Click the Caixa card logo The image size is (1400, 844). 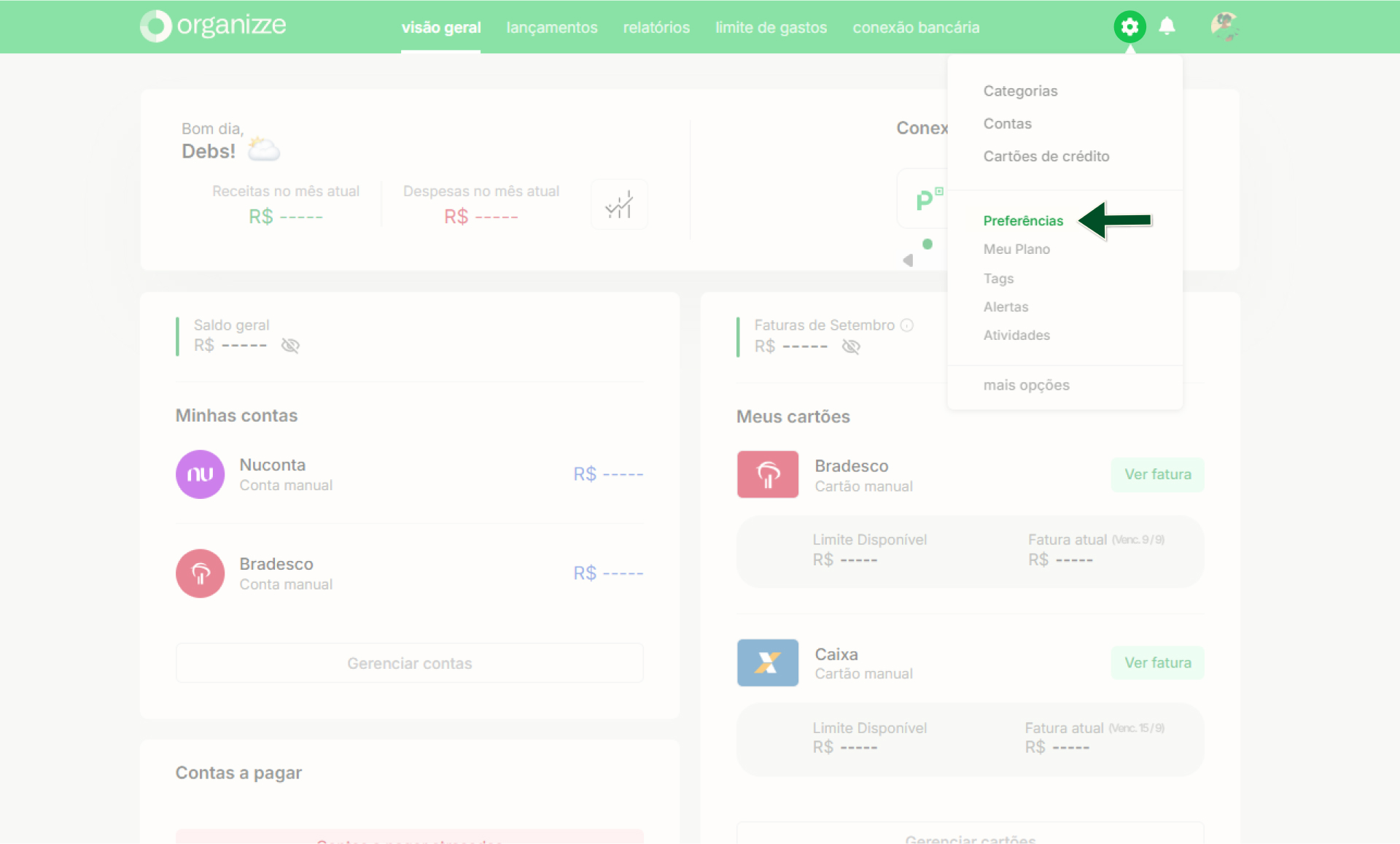(x=768, y=662)
